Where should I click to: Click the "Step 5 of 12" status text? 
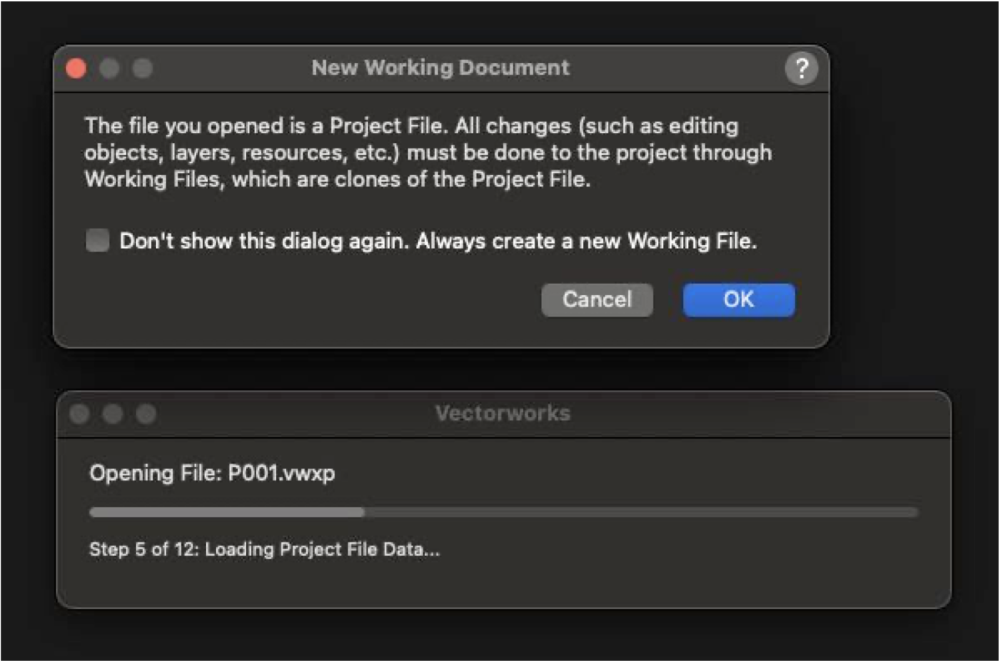pos(143,549)
